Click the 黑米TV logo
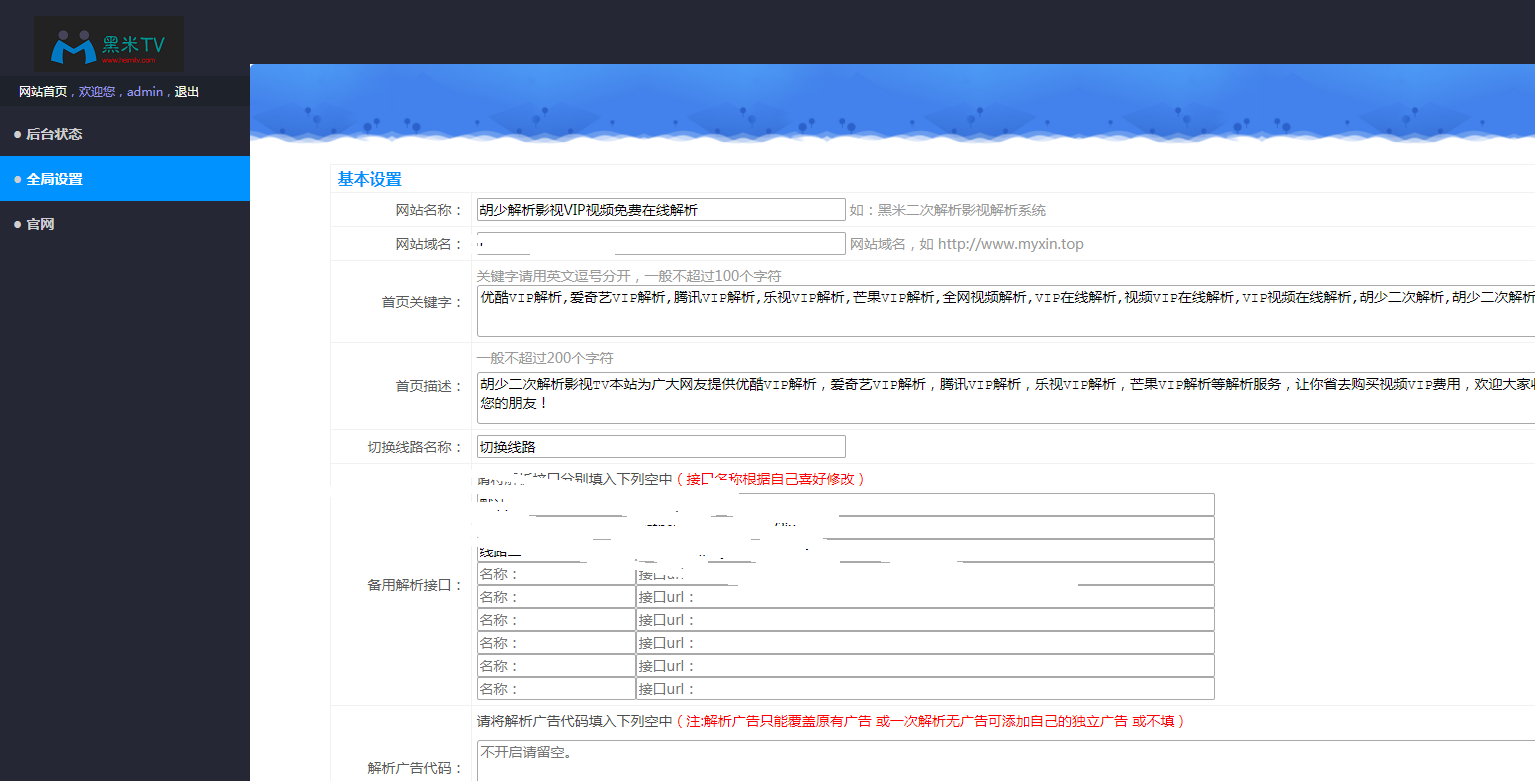 coord(109,44)
